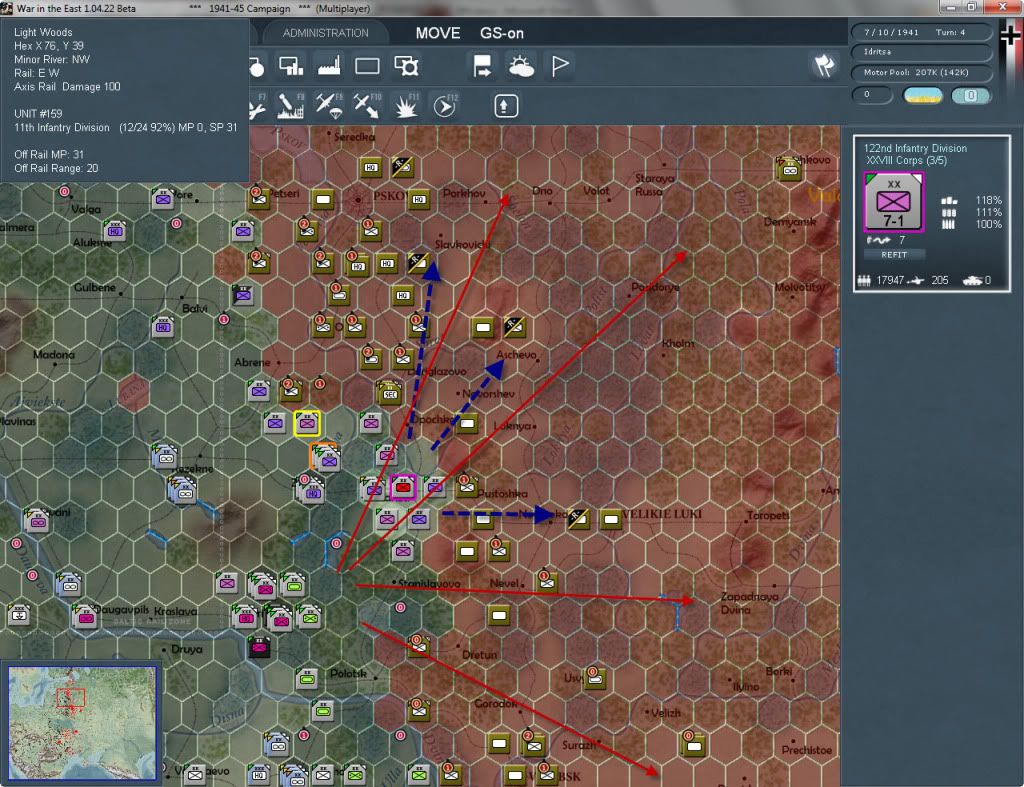Select the Soviet counter at Velikie Luki
This screenshot has width=1024, height=787.
point(611,519)
